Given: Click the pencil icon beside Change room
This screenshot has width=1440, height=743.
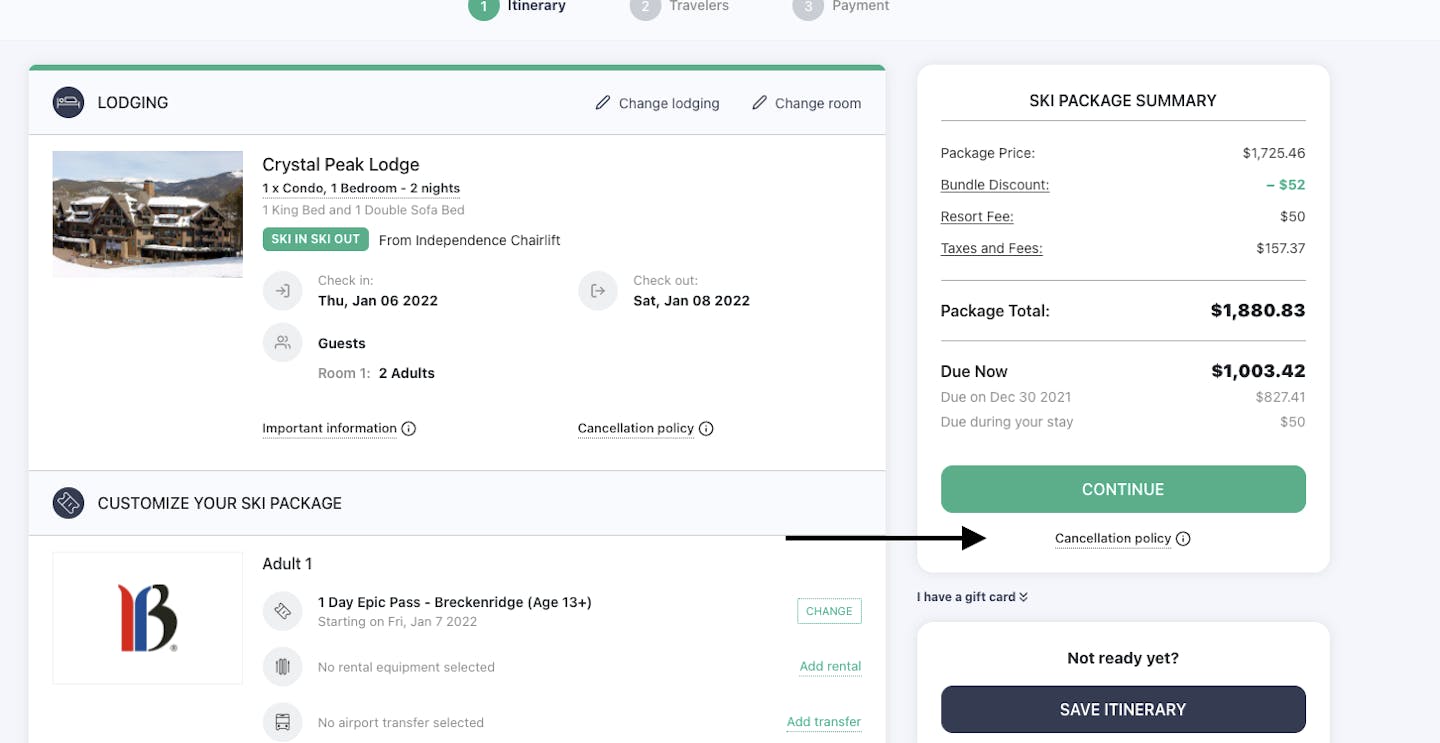Looking at the screenshot, I should (x=759, y=103).
